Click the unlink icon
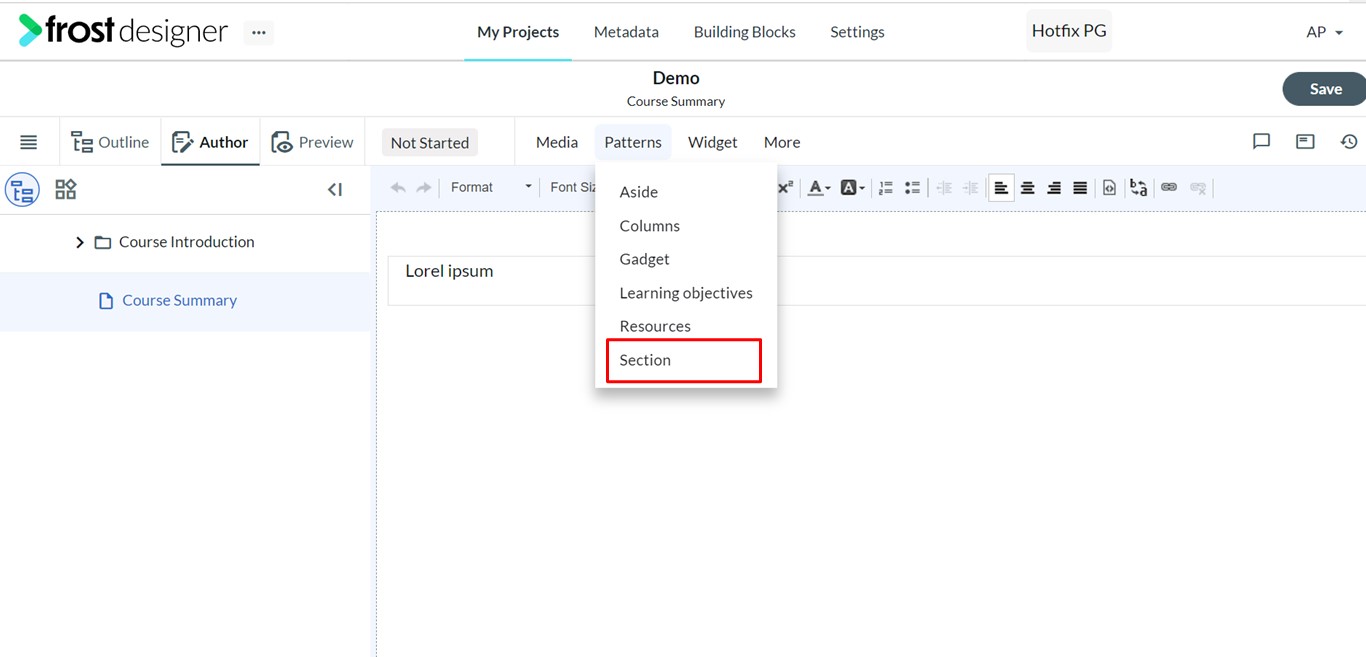 pyautogui.click(x=1198, y=187)
